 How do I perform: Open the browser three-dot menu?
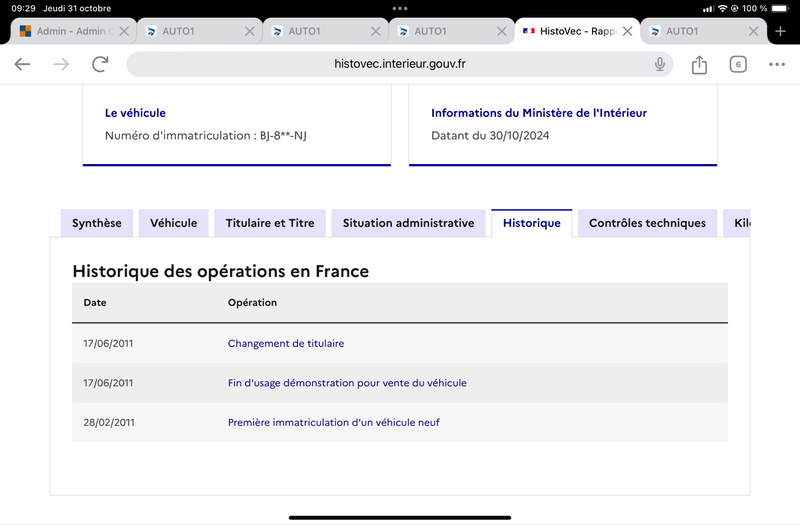click(777, 64)
